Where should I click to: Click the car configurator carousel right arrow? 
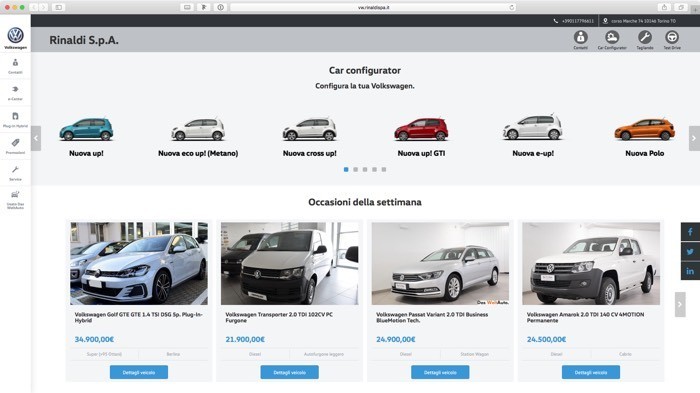(x=694, y=138)
